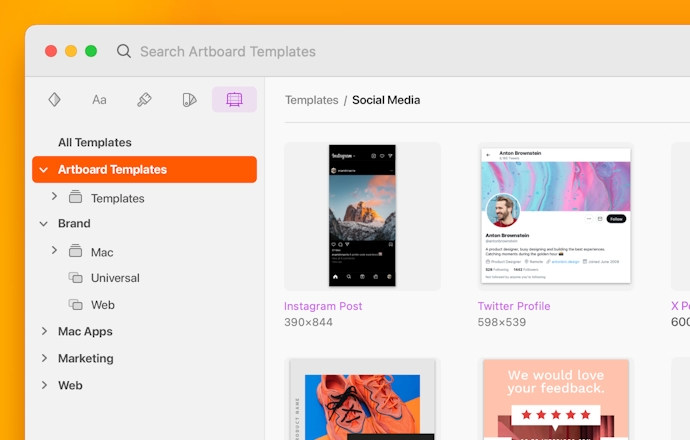This screenshot has width=690, height=440.
Task: Switch to Text Styles tab (Aa)
Action: pos(99,100)
